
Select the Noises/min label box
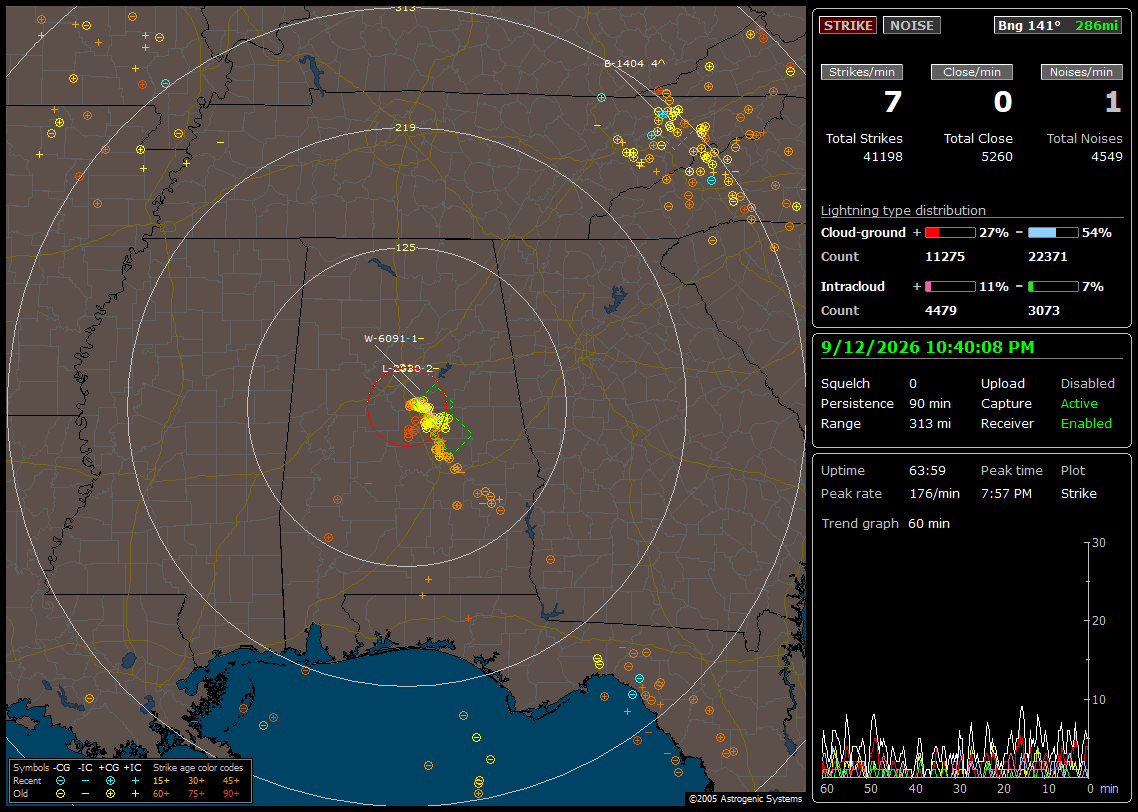pos(1081,72)
